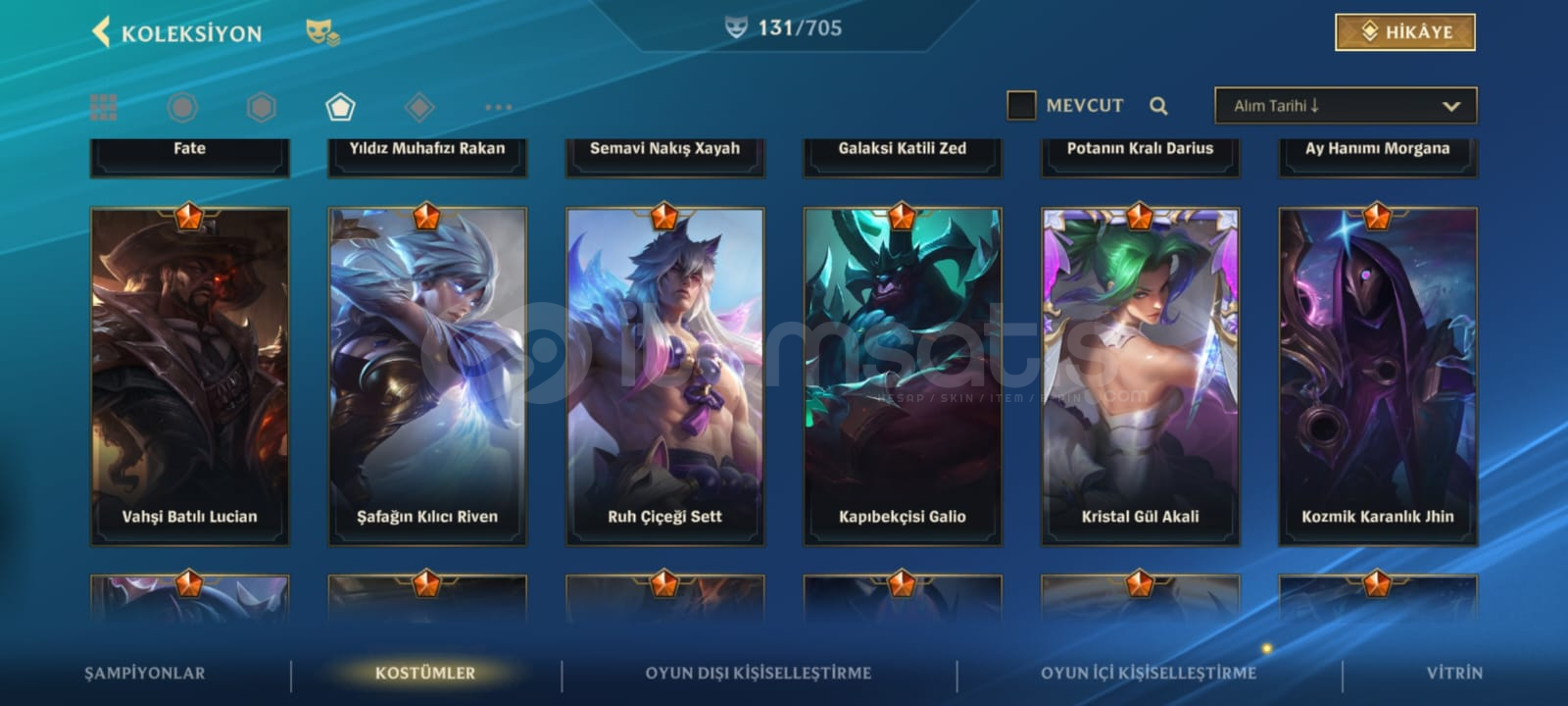Click the Alım Tarihi dropdown chevron arrow
This screenshot has height=706, width=1568.
(x=1451, y=106)
